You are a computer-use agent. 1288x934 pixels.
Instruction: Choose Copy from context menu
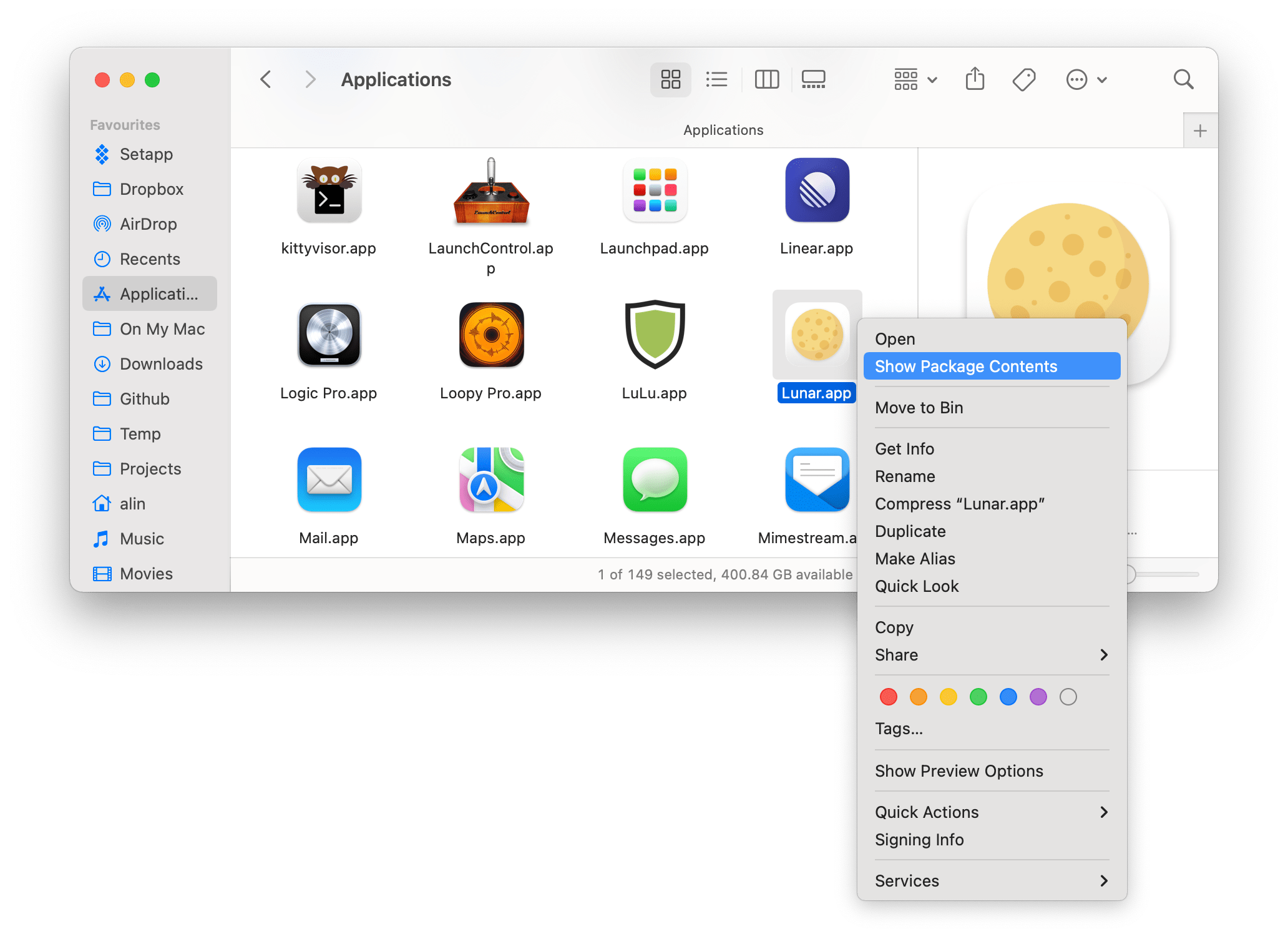[x=992, y=627]
